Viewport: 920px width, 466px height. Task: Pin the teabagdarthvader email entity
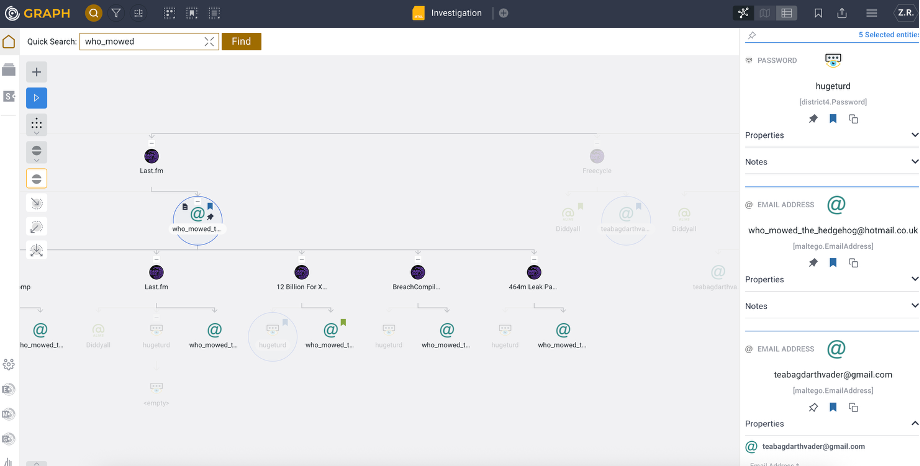coord(813,407)
